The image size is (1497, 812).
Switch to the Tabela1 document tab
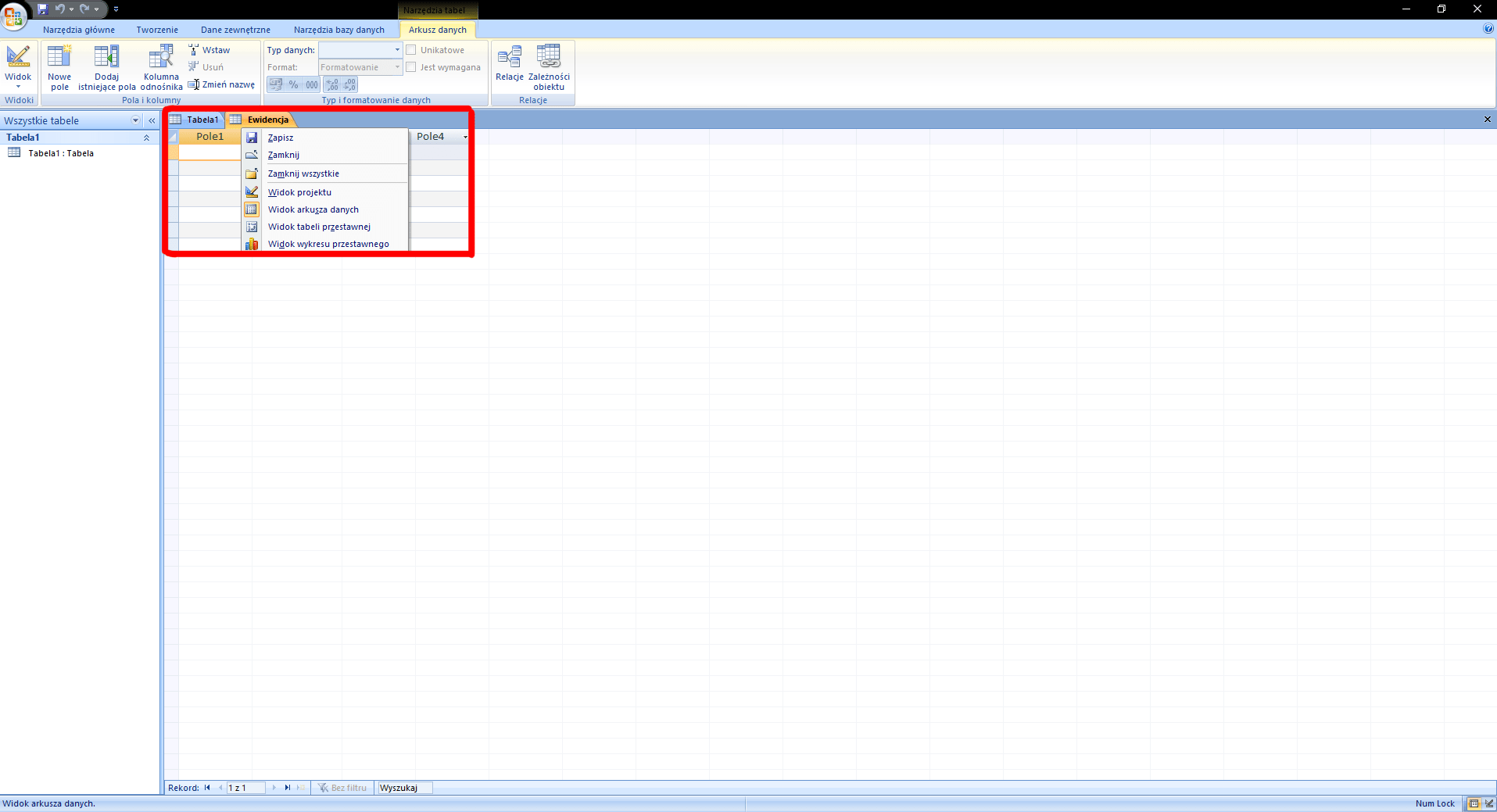click(195, 120)
